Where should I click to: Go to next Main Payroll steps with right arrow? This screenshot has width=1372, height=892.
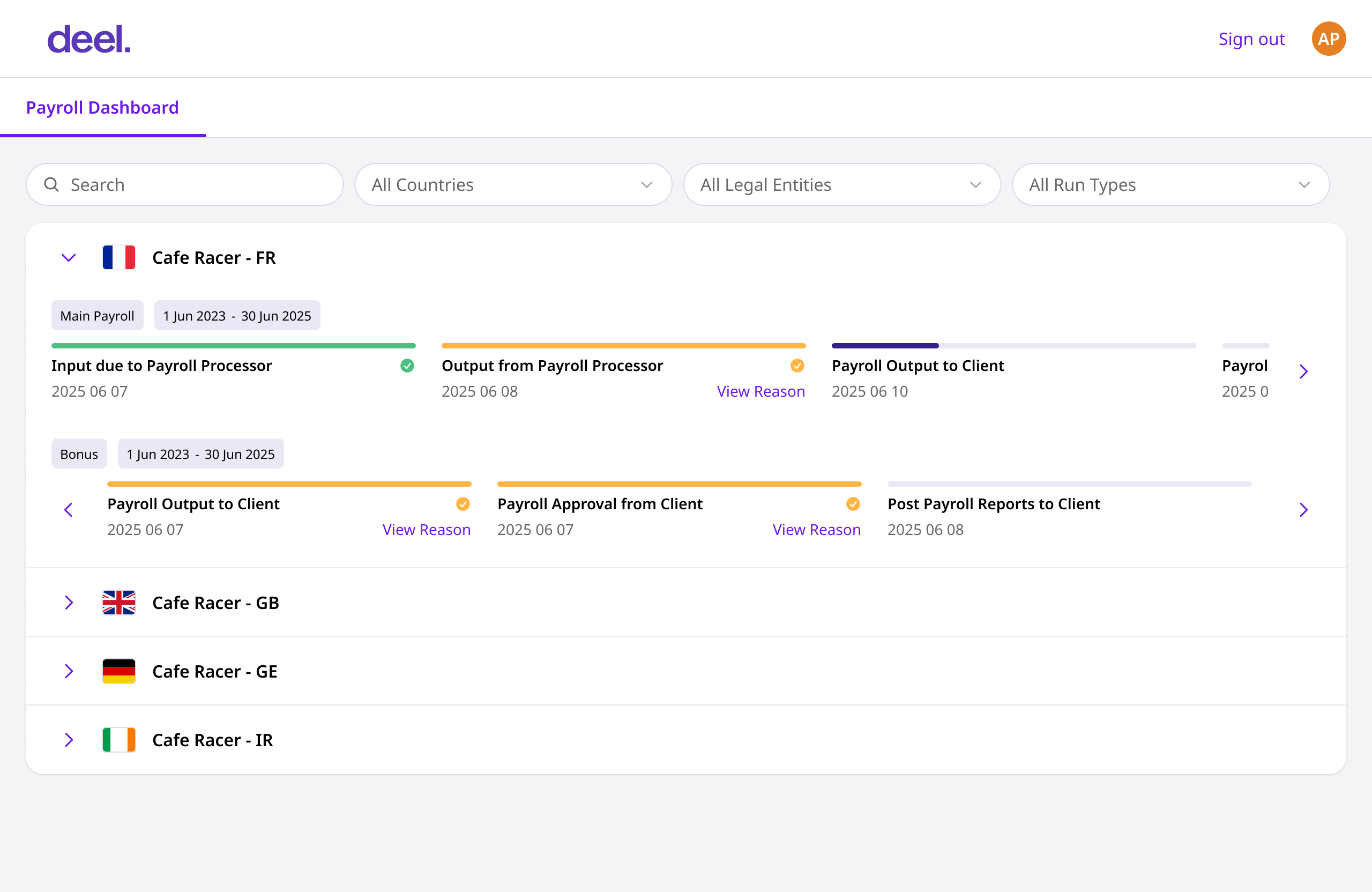(1303, 371)
